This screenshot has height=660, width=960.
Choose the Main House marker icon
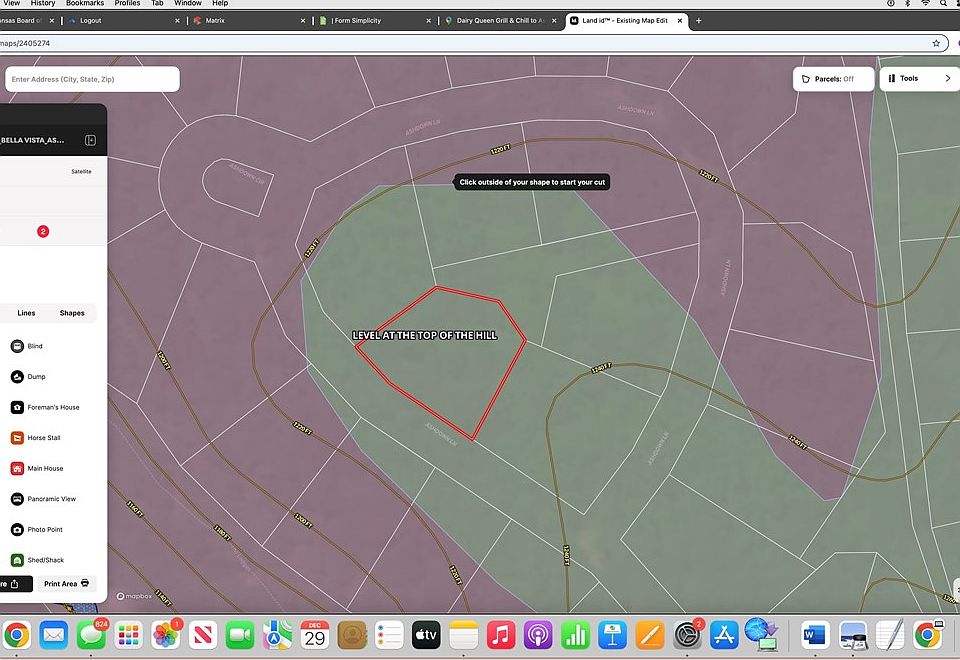pyautogui.click(x=17, y=468)
